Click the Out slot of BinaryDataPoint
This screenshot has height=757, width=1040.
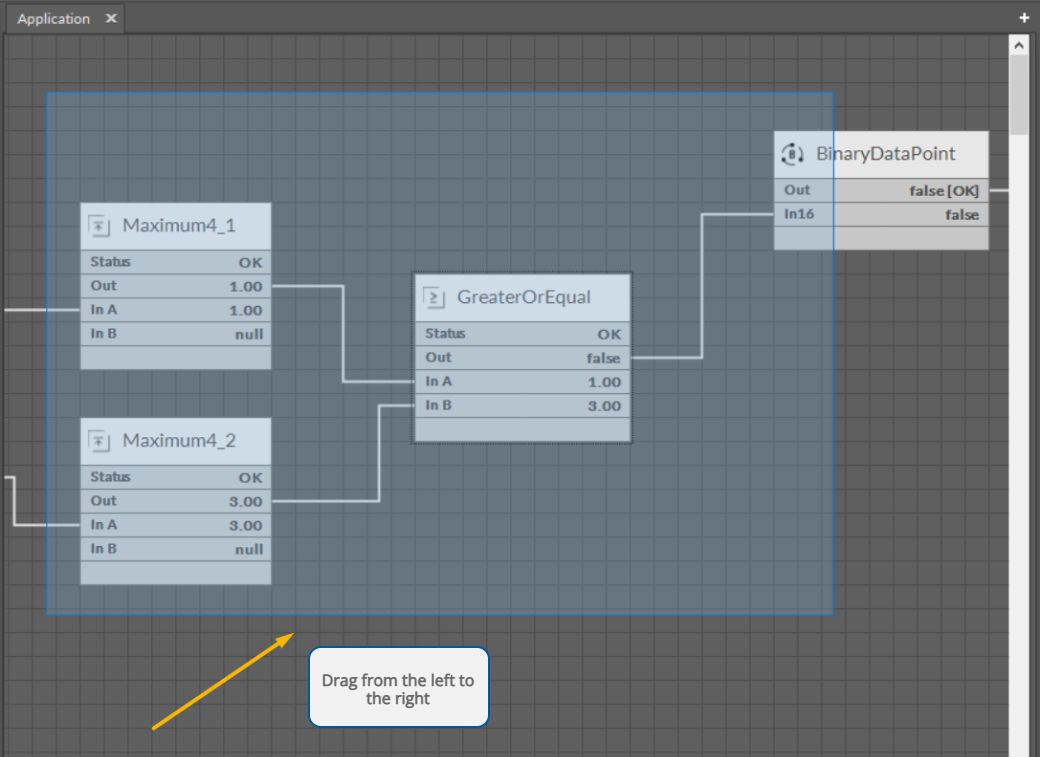881,190
